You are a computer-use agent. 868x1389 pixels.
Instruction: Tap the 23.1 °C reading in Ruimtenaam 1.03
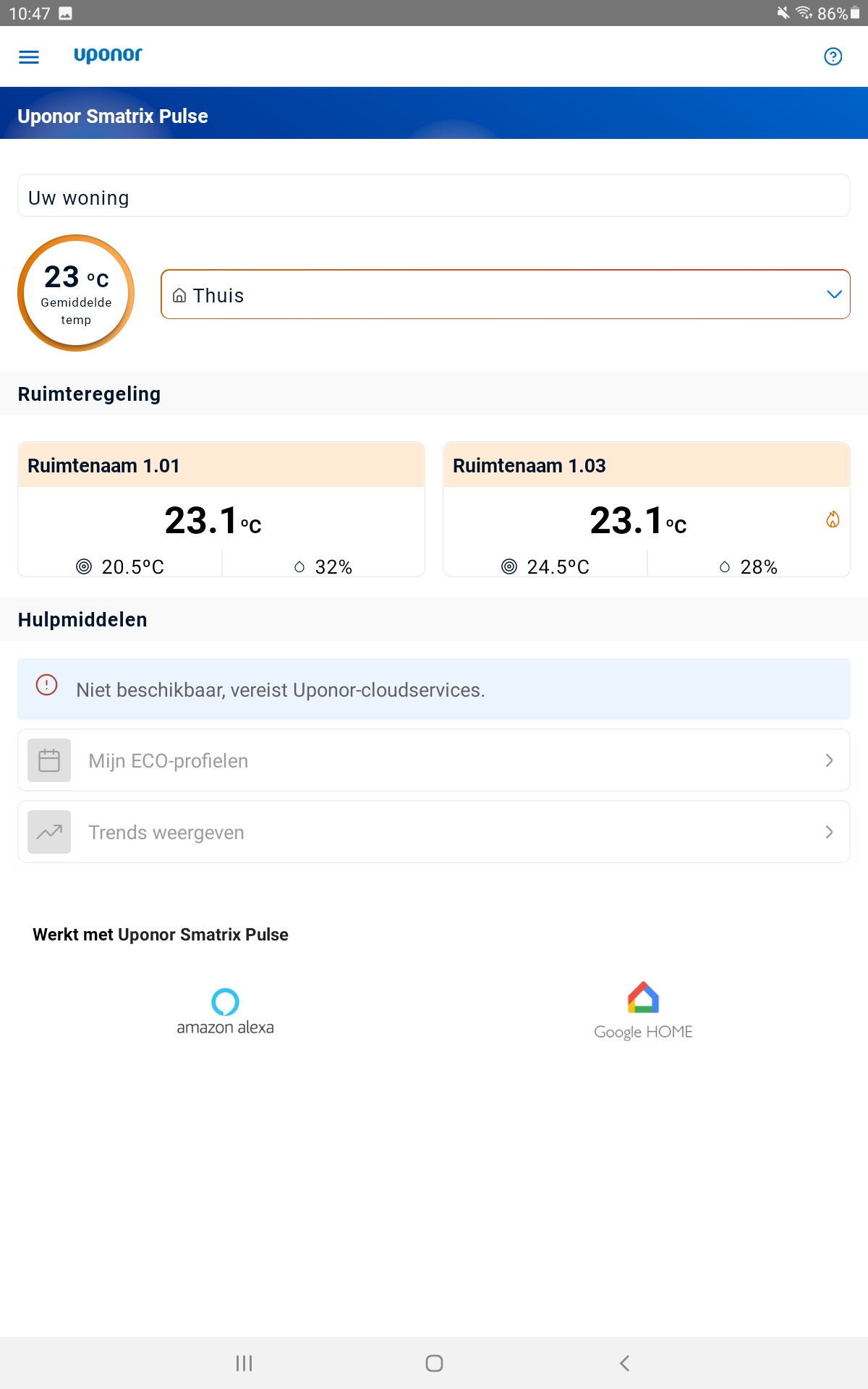click(x=638, y=521)
